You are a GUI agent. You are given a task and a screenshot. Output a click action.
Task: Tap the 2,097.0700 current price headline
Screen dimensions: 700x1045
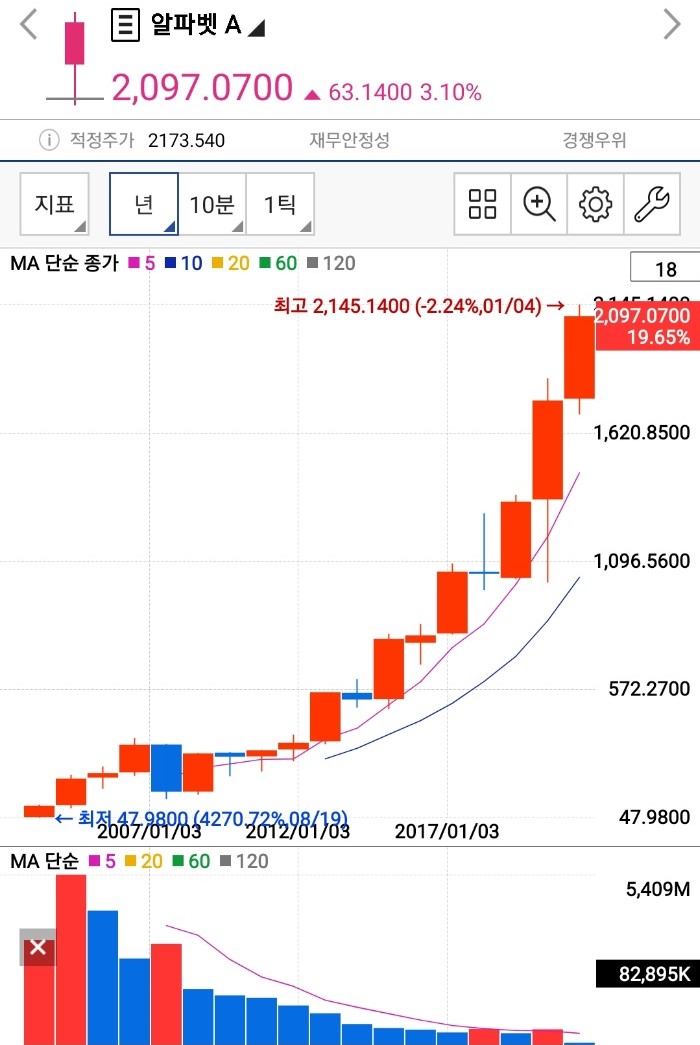click(x=202, y=88)
